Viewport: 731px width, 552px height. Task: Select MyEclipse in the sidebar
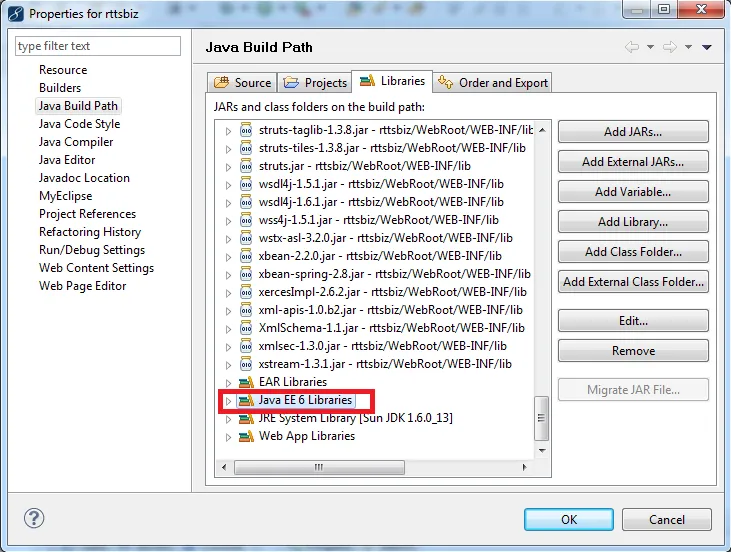coord(65,196)
